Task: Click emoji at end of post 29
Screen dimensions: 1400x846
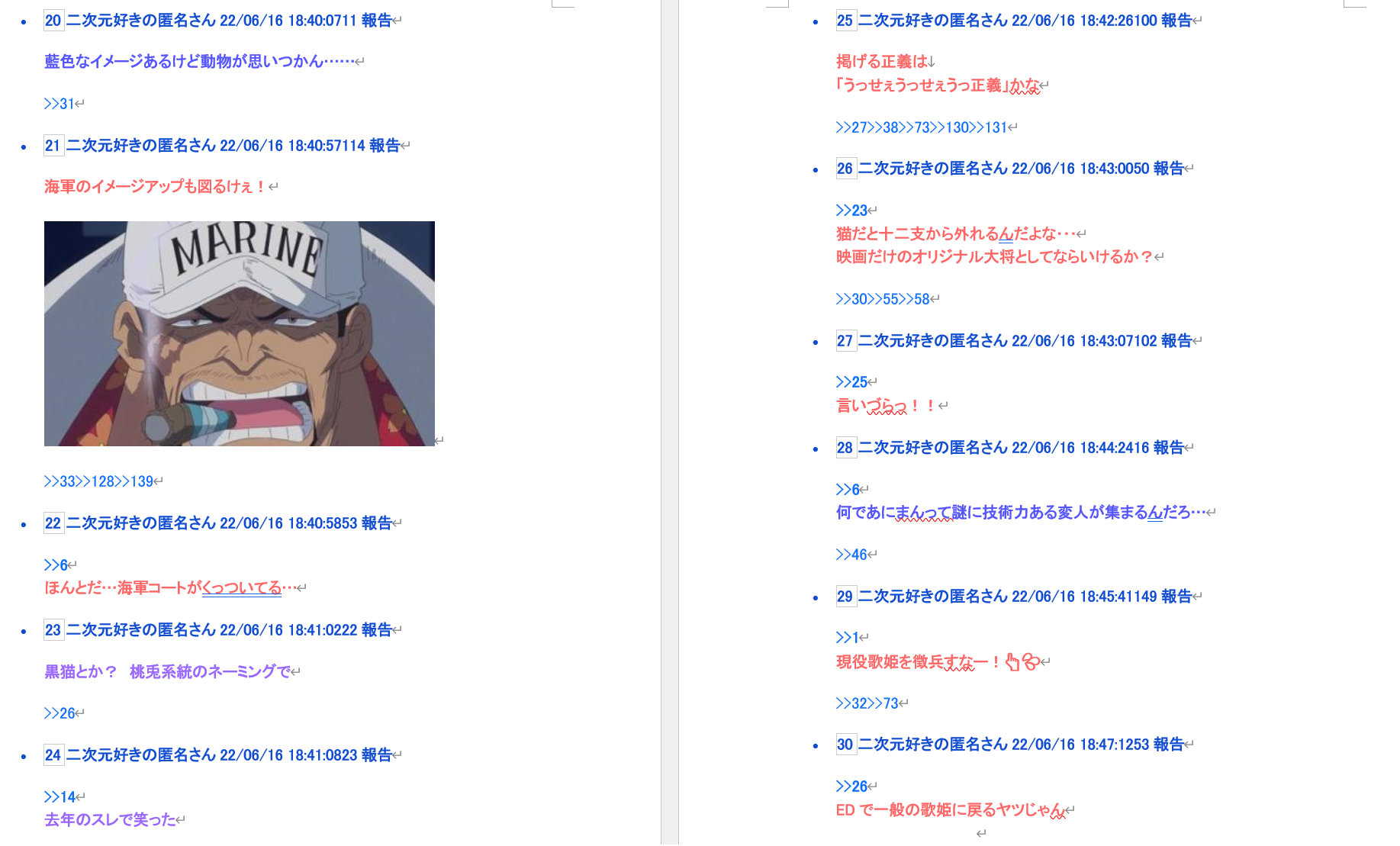Action: click(1022, 661)
